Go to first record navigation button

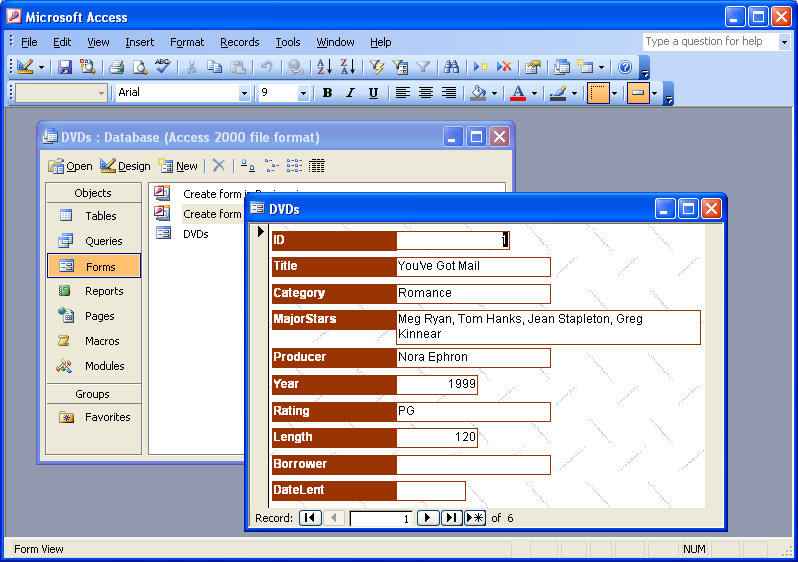pyautogui.click(x=310, y=518)
